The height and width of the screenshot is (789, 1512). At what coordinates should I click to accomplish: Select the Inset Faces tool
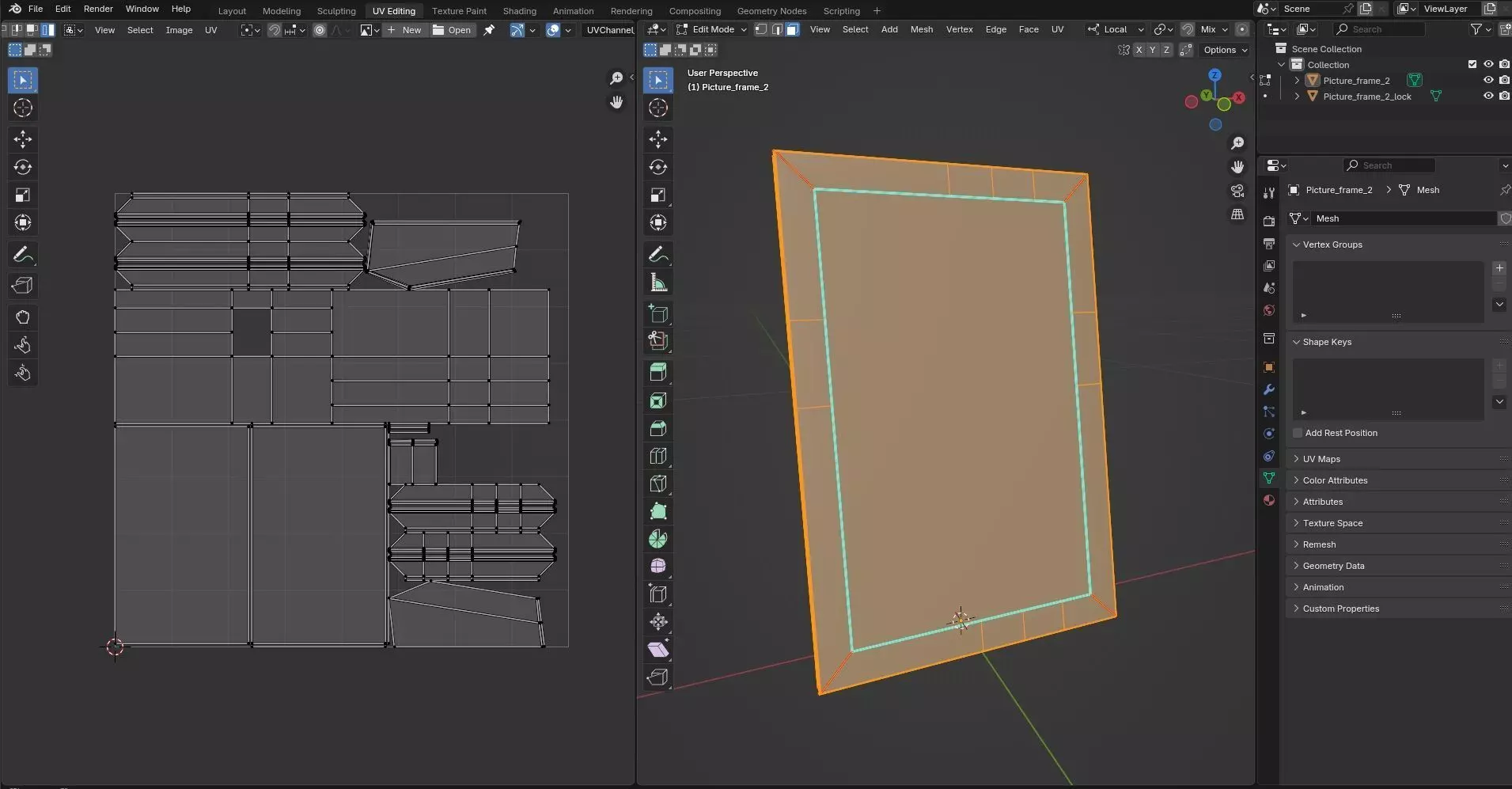pyautogui.click(x=658, y=400)
